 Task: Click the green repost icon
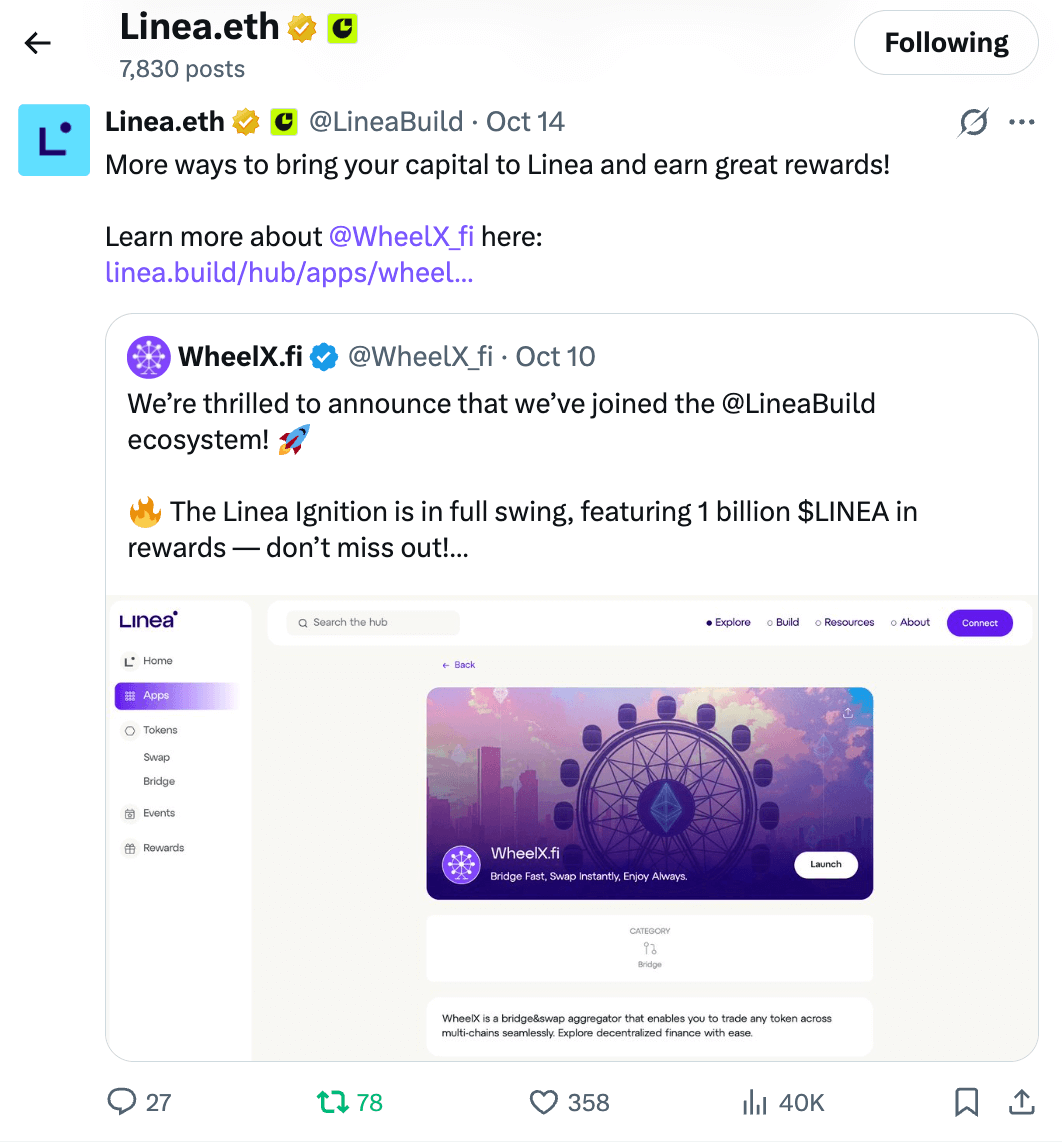332,1102
